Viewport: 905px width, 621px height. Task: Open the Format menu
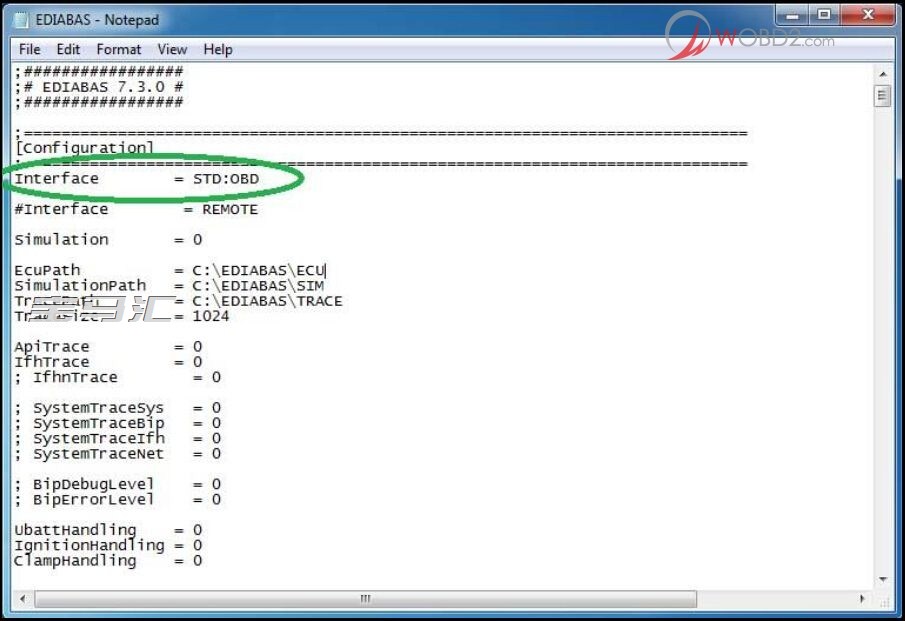(118, 50)
